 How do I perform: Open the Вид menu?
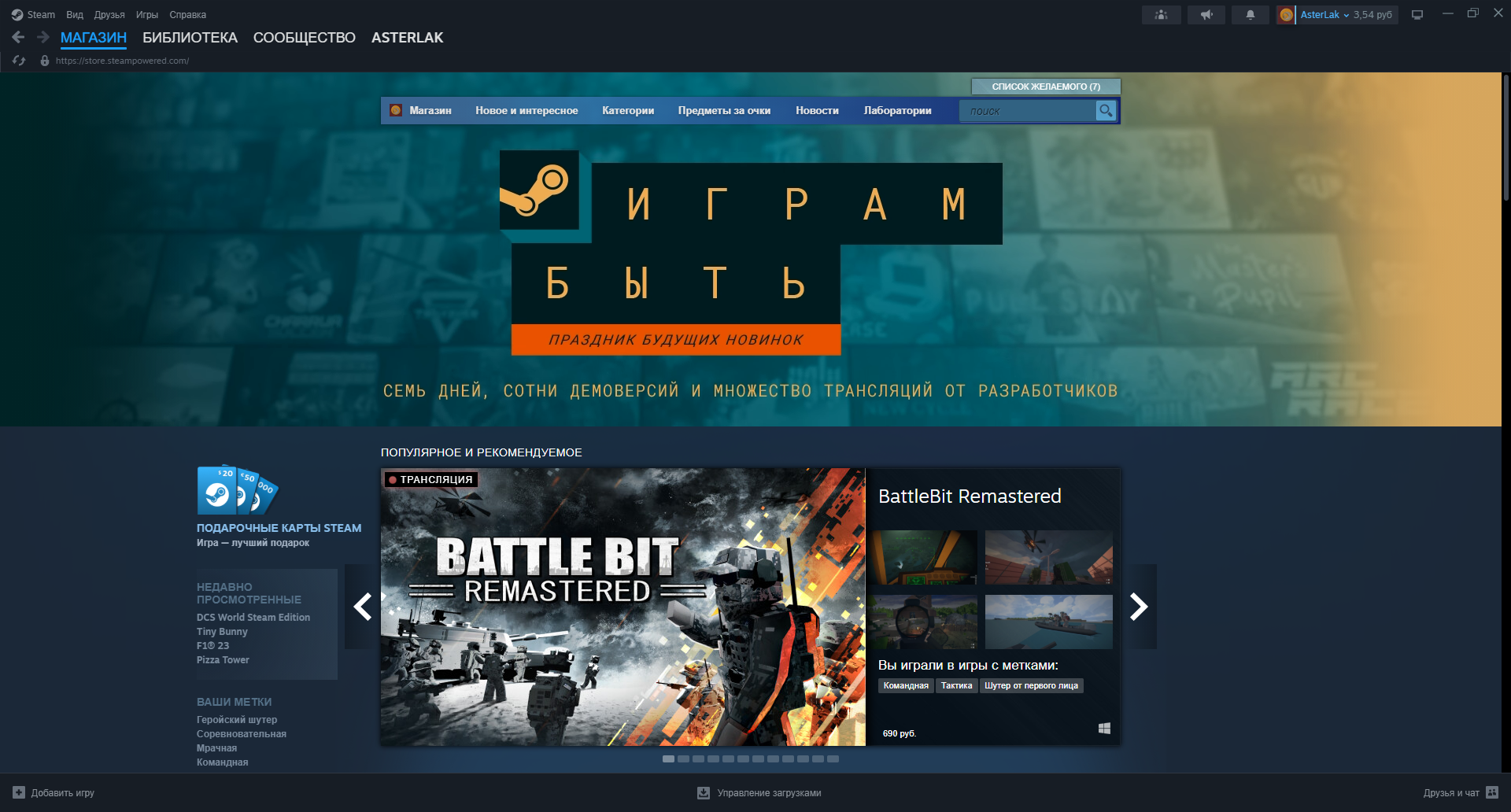click(x=75, y=15)
